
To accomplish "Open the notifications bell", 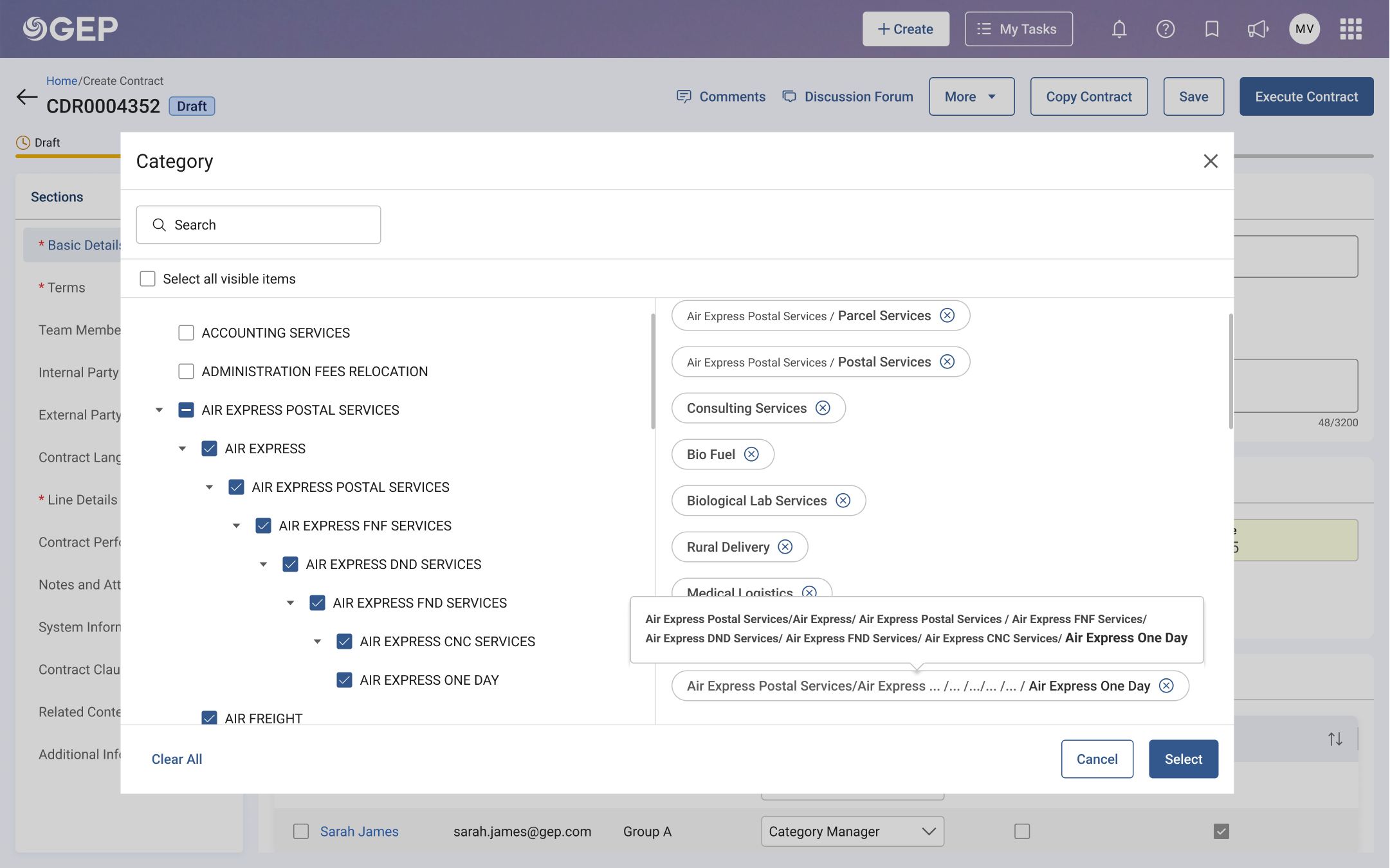I will click(1119, 29).
